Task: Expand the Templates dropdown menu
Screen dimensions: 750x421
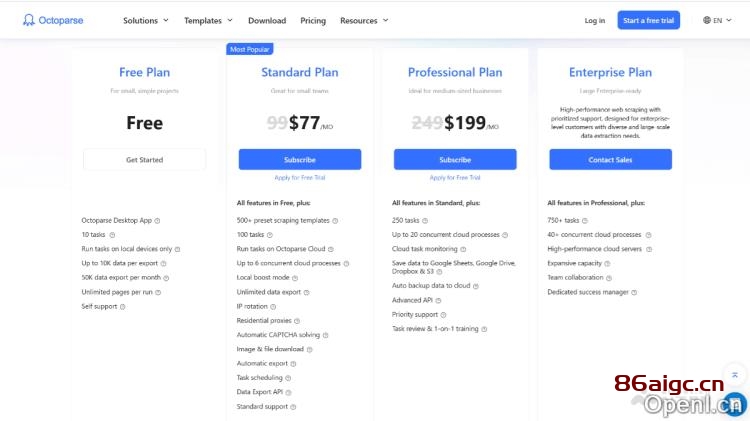Action: [x=209, y=21]
